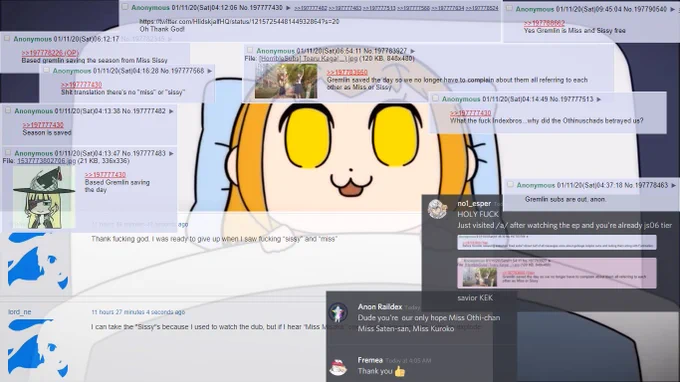680x382 pixels.
Task: Click the lord_ne username
Action: [x=20, y=312]
